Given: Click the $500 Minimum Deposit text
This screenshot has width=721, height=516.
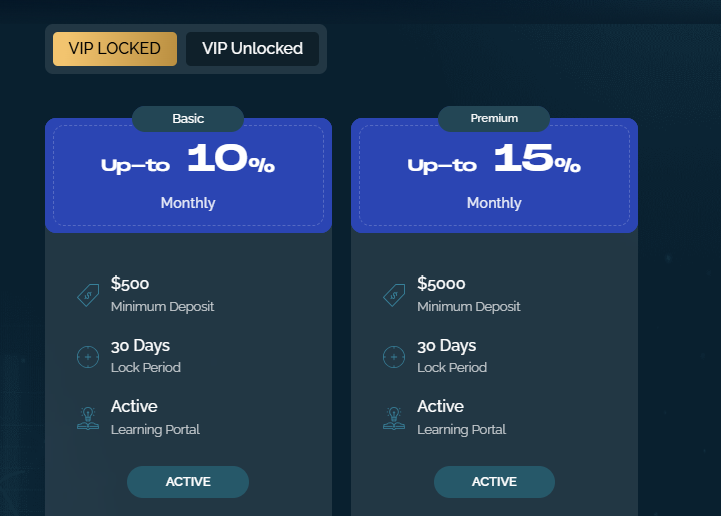Looking at the screenshot, I should (162, 294).
